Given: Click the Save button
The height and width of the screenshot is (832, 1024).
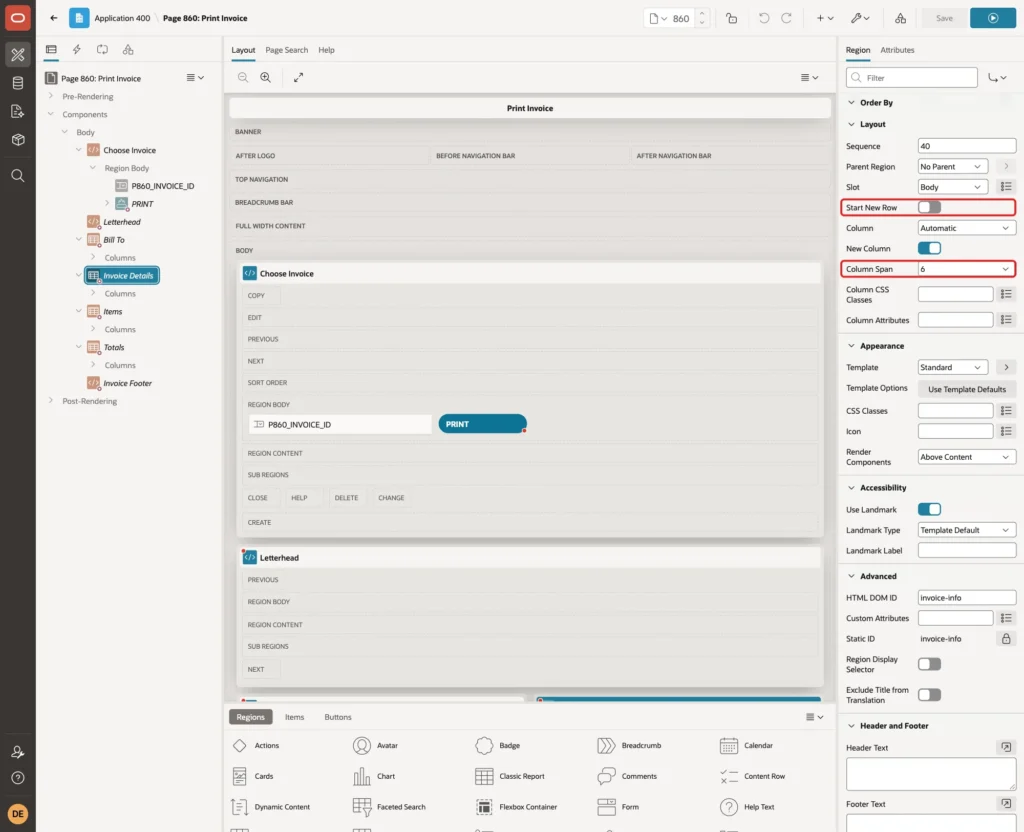Looking at the screenshot, I should 944,18.
